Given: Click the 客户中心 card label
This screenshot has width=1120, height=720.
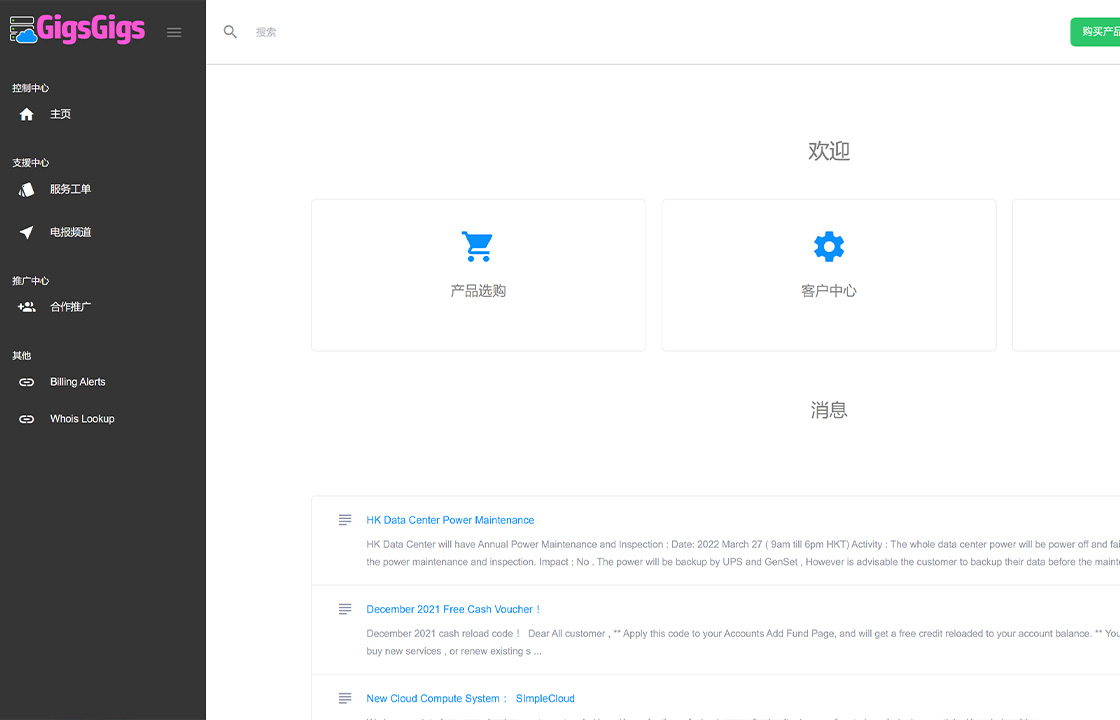Looking at the screenshot, I should coord(829,291).
